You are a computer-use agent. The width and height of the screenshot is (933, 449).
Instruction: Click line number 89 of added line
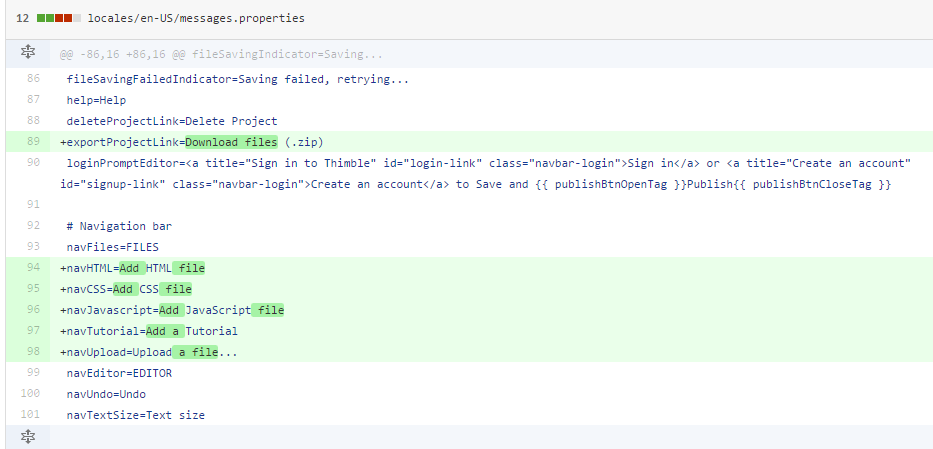click(33, 142)
